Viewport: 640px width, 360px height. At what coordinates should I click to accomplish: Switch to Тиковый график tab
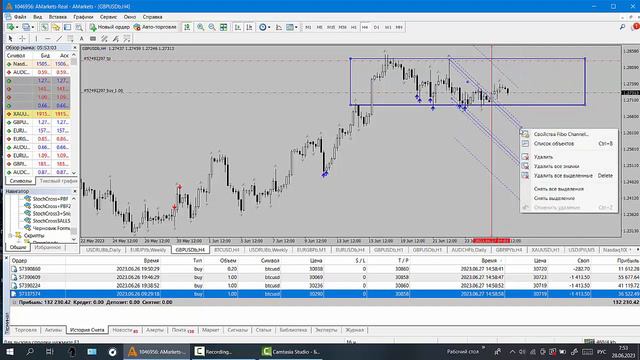point(58,181)
